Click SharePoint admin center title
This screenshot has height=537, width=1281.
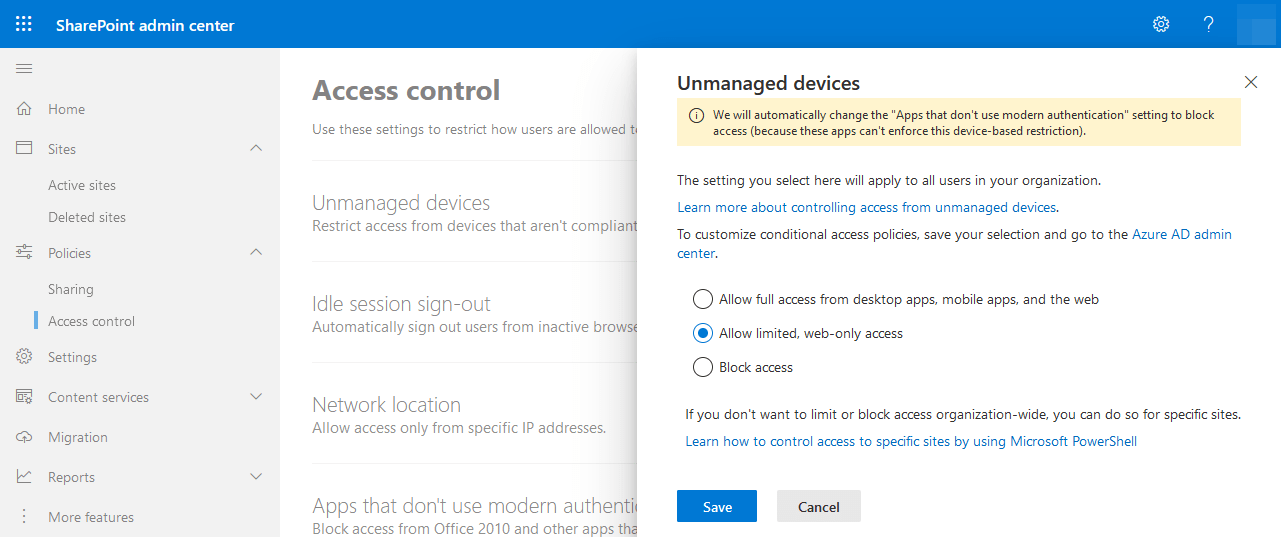pyautogui.click(x=145, y=25)
